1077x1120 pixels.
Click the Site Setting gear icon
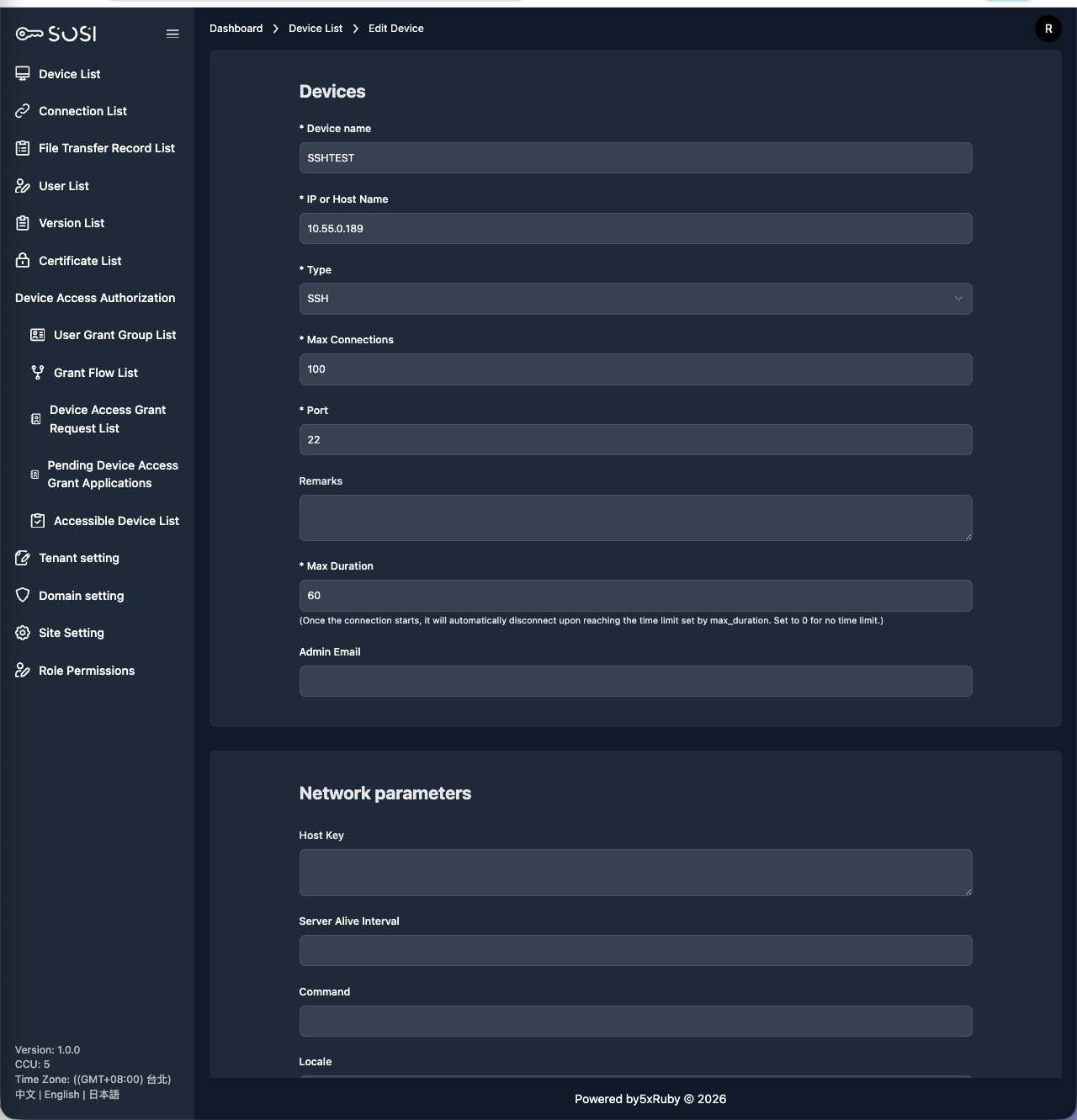click(23, 633)
